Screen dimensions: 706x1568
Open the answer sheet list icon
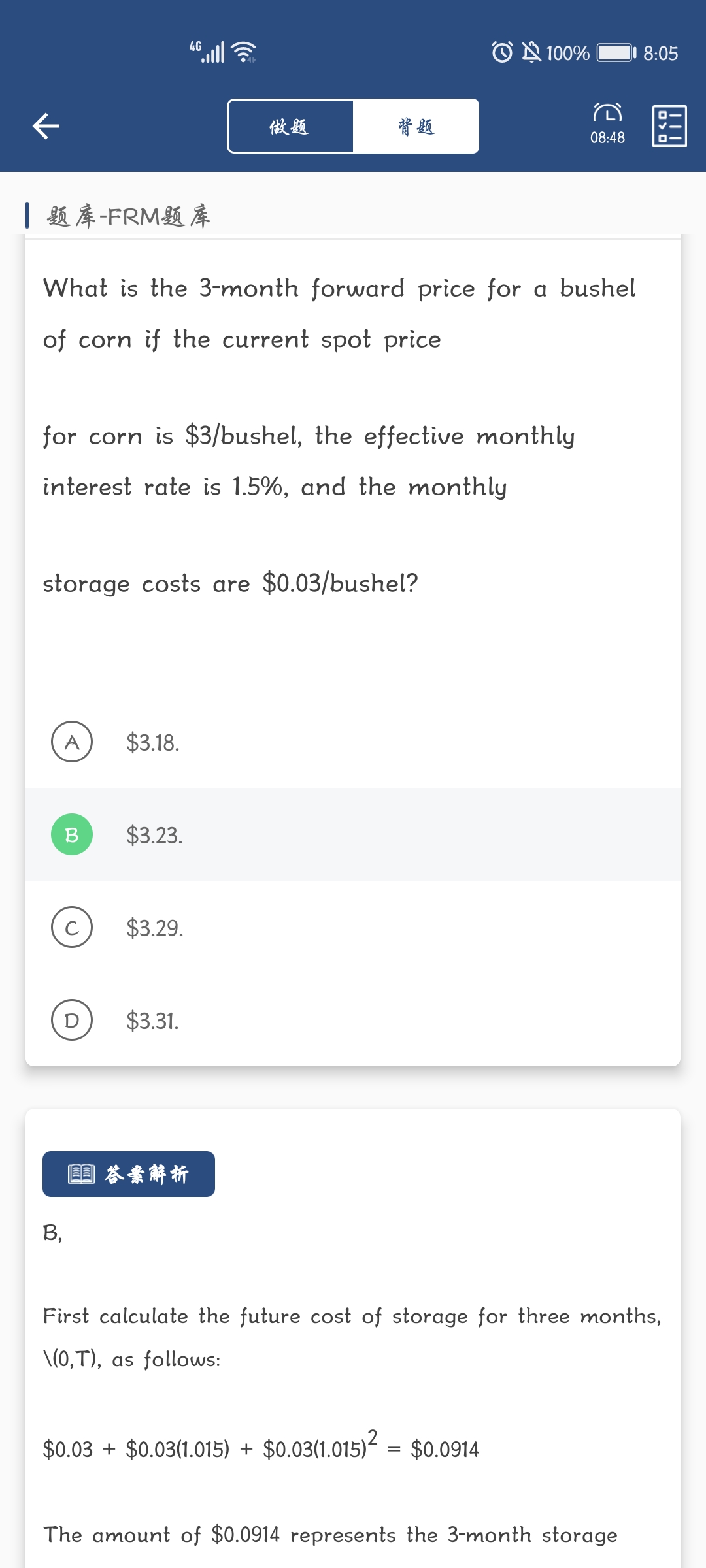point(669,126)
